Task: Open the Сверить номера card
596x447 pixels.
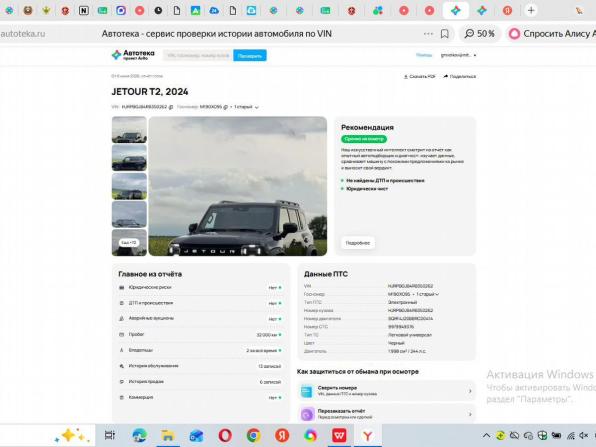Action: [x=386, y=391]
